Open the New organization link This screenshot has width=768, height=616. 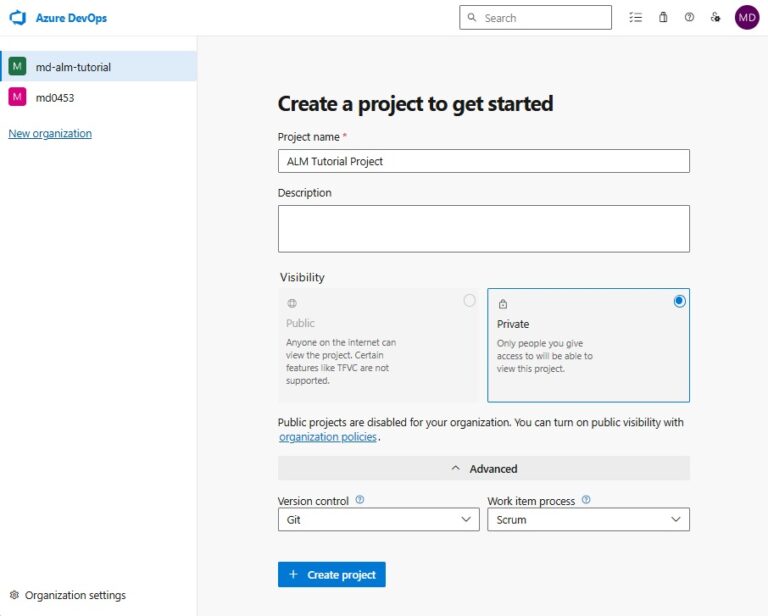click(50, 133)
